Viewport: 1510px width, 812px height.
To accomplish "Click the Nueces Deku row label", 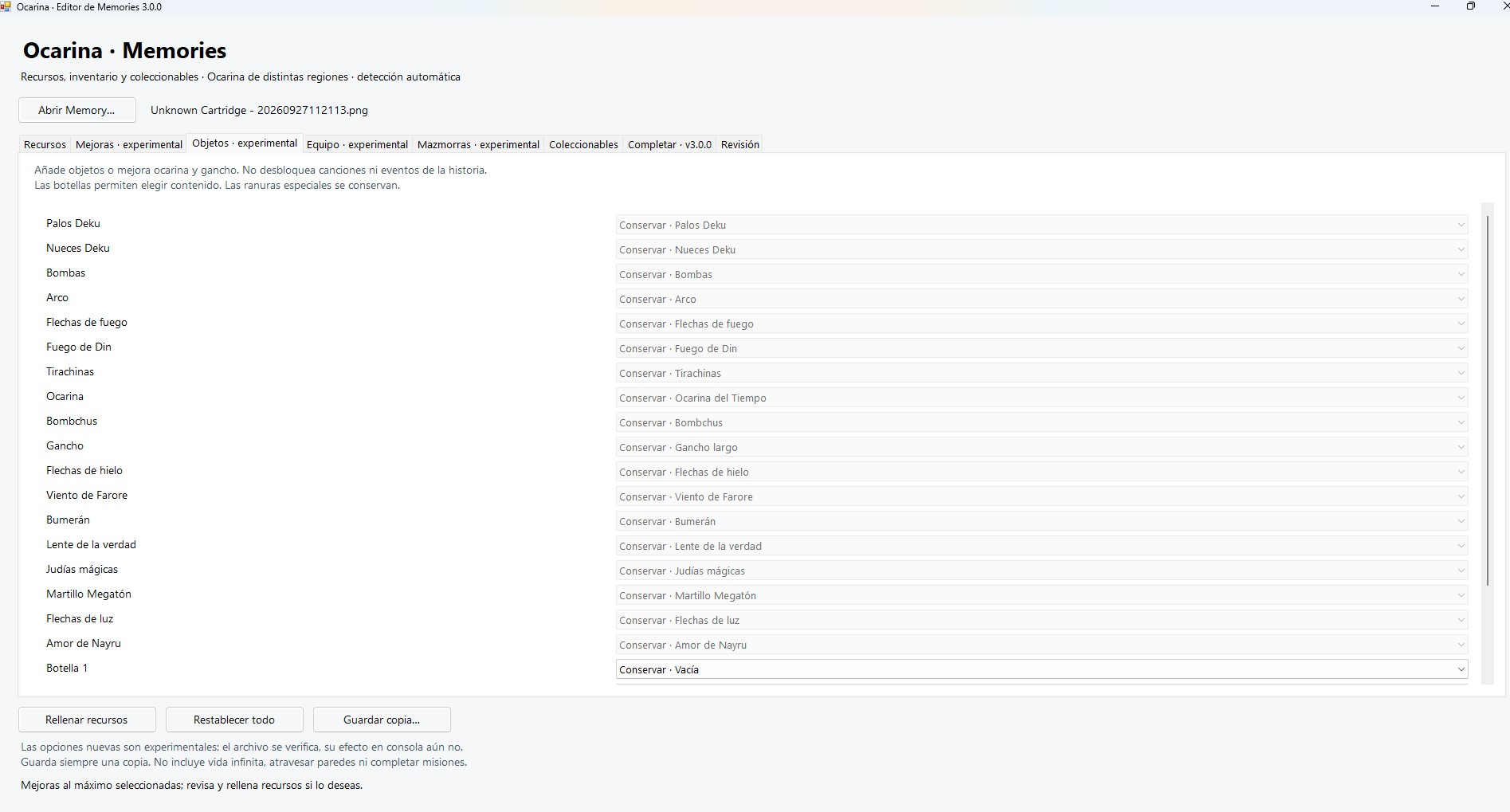I will (78, 248).
